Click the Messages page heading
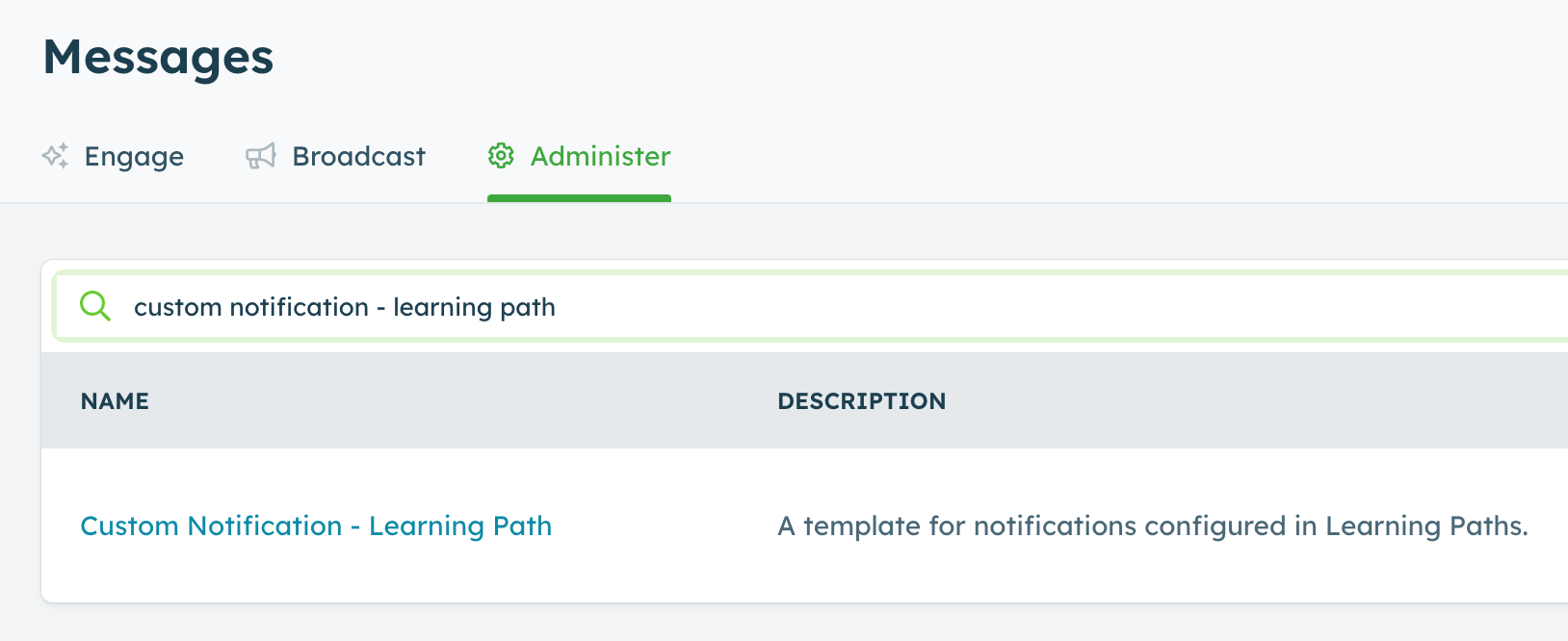The height and width of the screenshot is (641, 1568). click(158, 57)
